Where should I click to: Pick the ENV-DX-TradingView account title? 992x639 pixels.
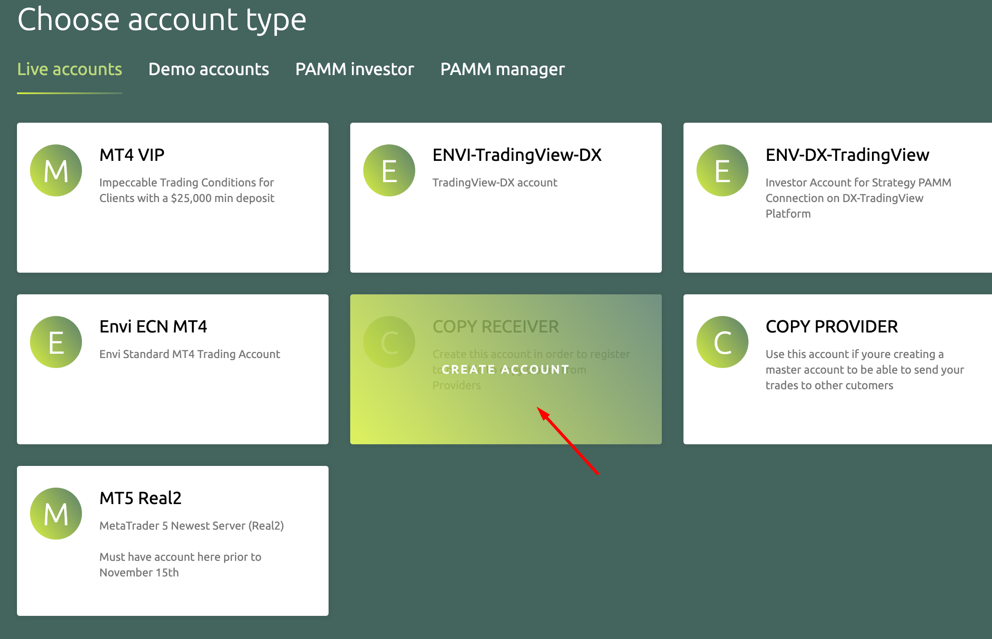(847, 155)
